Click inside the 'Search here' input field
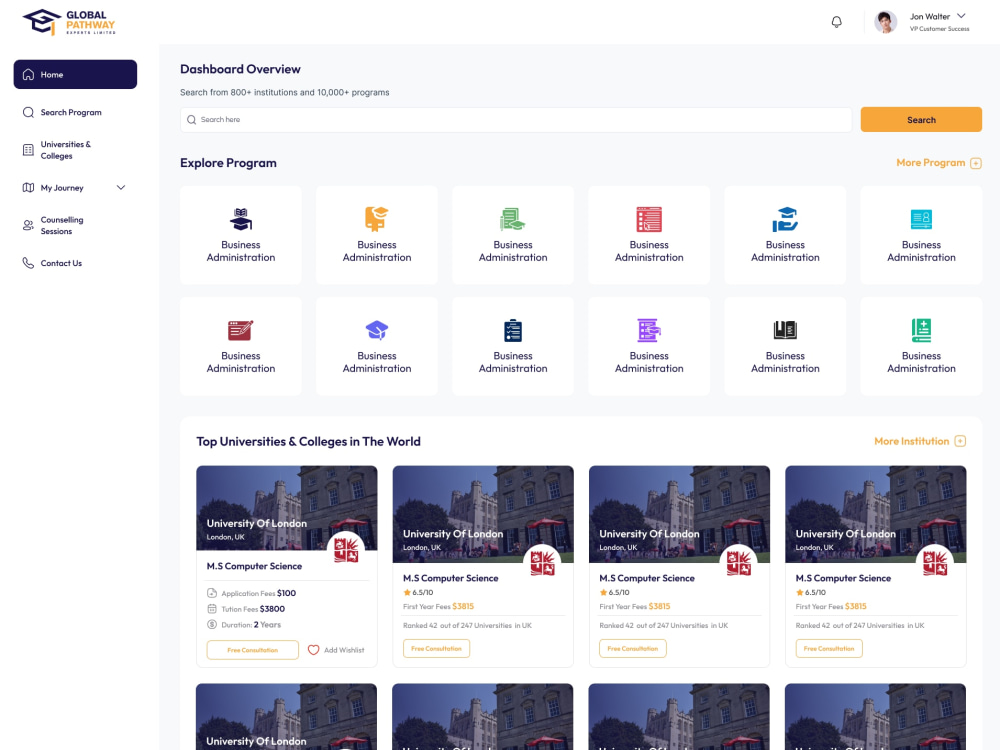1000x750 pixels. tap(516, 120)
